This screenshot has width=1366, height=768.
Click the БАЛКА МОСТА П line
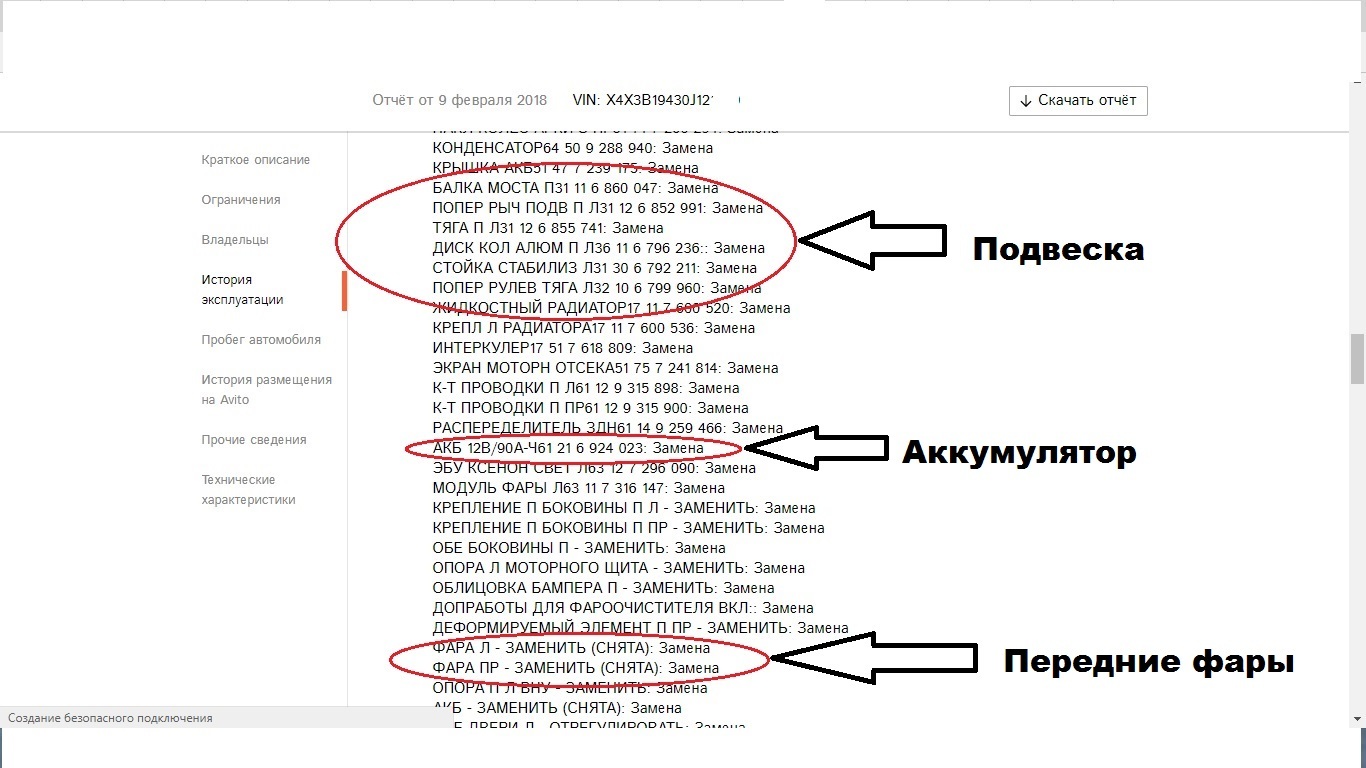pos(575,188)
